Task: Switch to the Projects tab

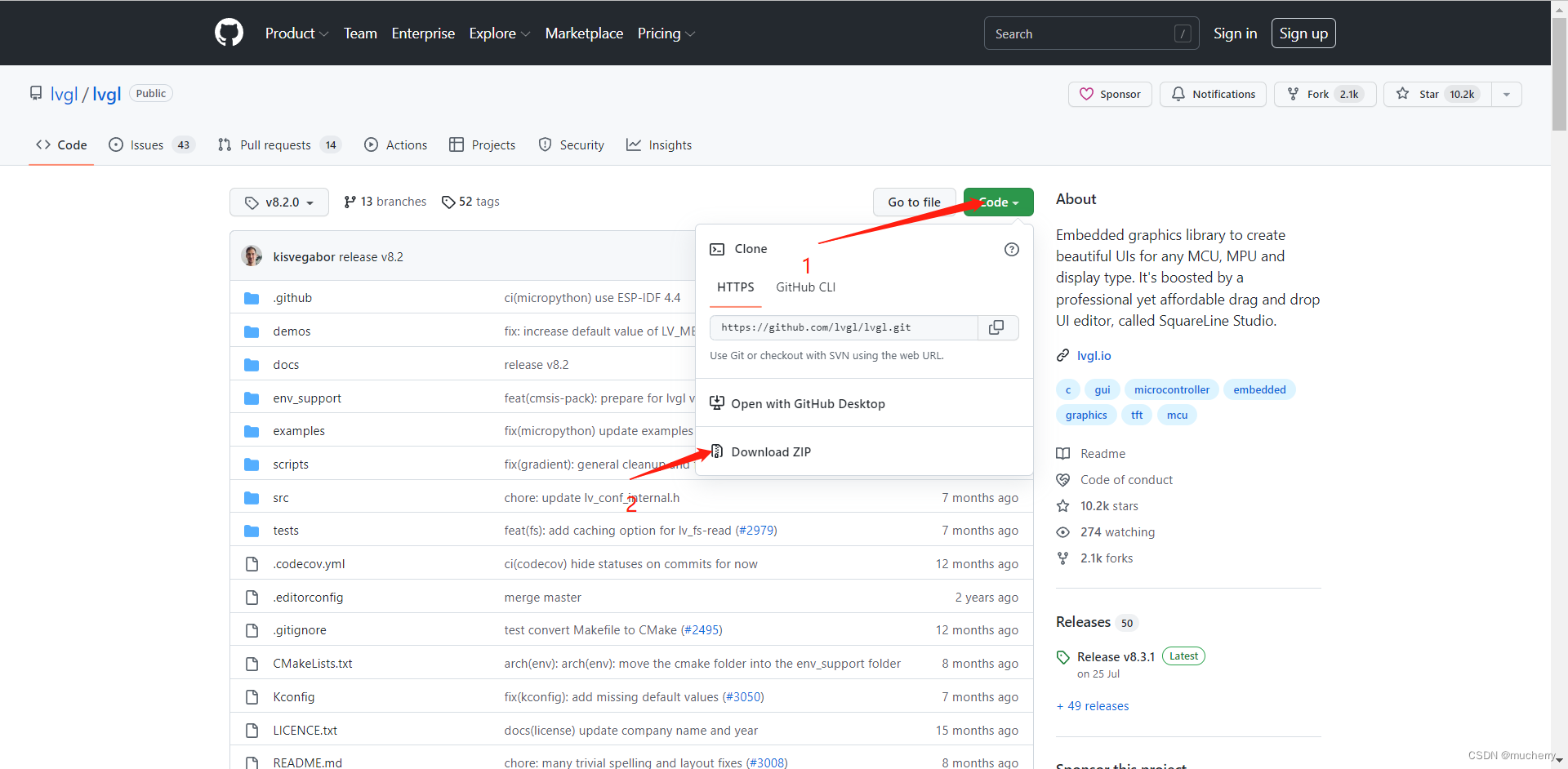Action: [x=483, y=144]
